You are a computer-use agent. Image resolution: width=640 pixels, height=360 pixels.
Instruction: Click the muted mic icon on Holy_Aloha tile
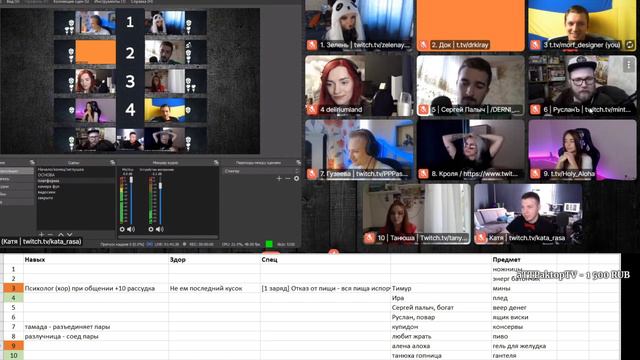(535, 174)
